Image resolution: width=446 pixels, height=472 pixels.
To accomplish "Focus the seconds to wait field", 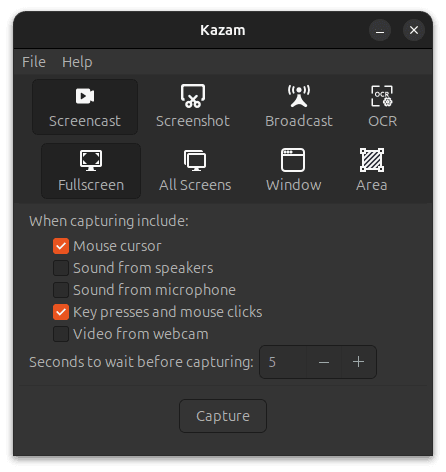I will point(283,362).
